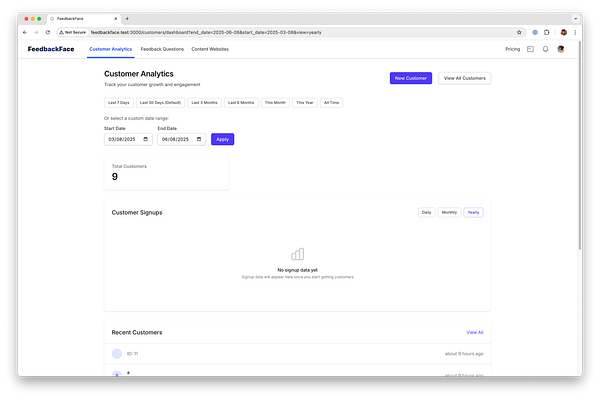Screen dimensions: 600x400
Task: Bookmark this page with the star icon
Action: (x=519, y=33)
